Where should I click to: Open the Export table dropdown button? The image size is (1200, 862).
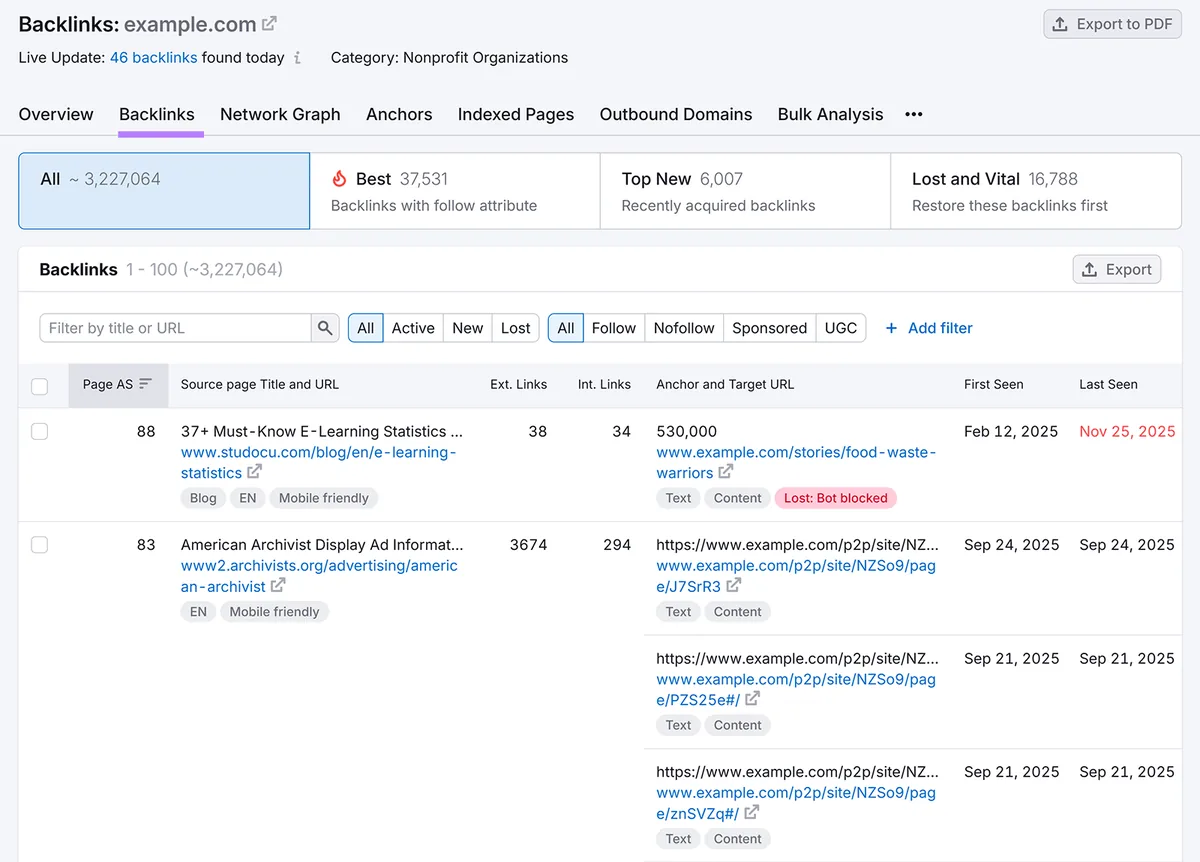point(1117,269)
